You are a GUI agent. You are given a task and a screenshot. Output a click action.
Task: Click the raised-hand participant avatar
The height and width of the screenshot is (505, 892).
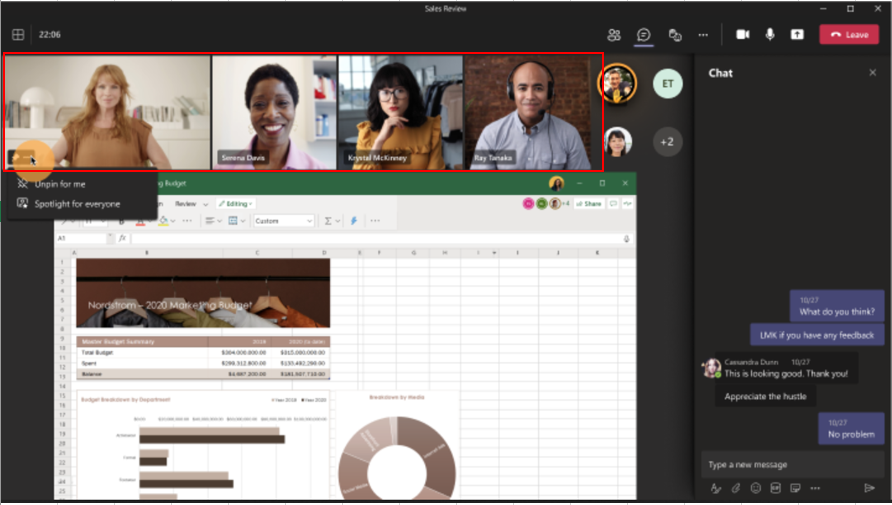pyautogui.click(x=617, y=84)
